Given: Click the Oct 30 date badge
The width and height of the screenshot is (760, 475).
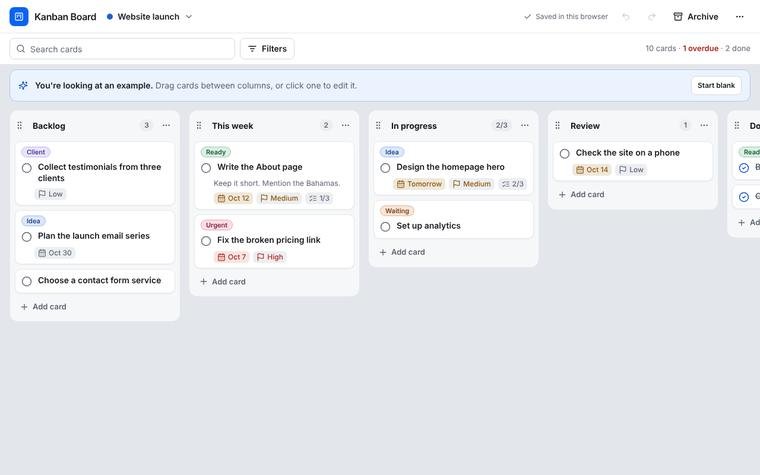Looking at the screenshot, I should click(55, 253).
